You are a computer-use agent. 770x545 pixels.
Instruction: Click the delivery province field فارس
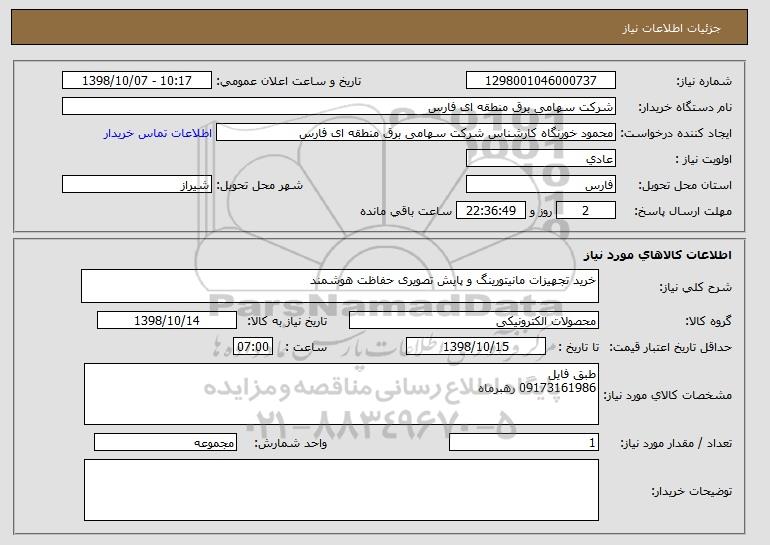click(541, 185)
